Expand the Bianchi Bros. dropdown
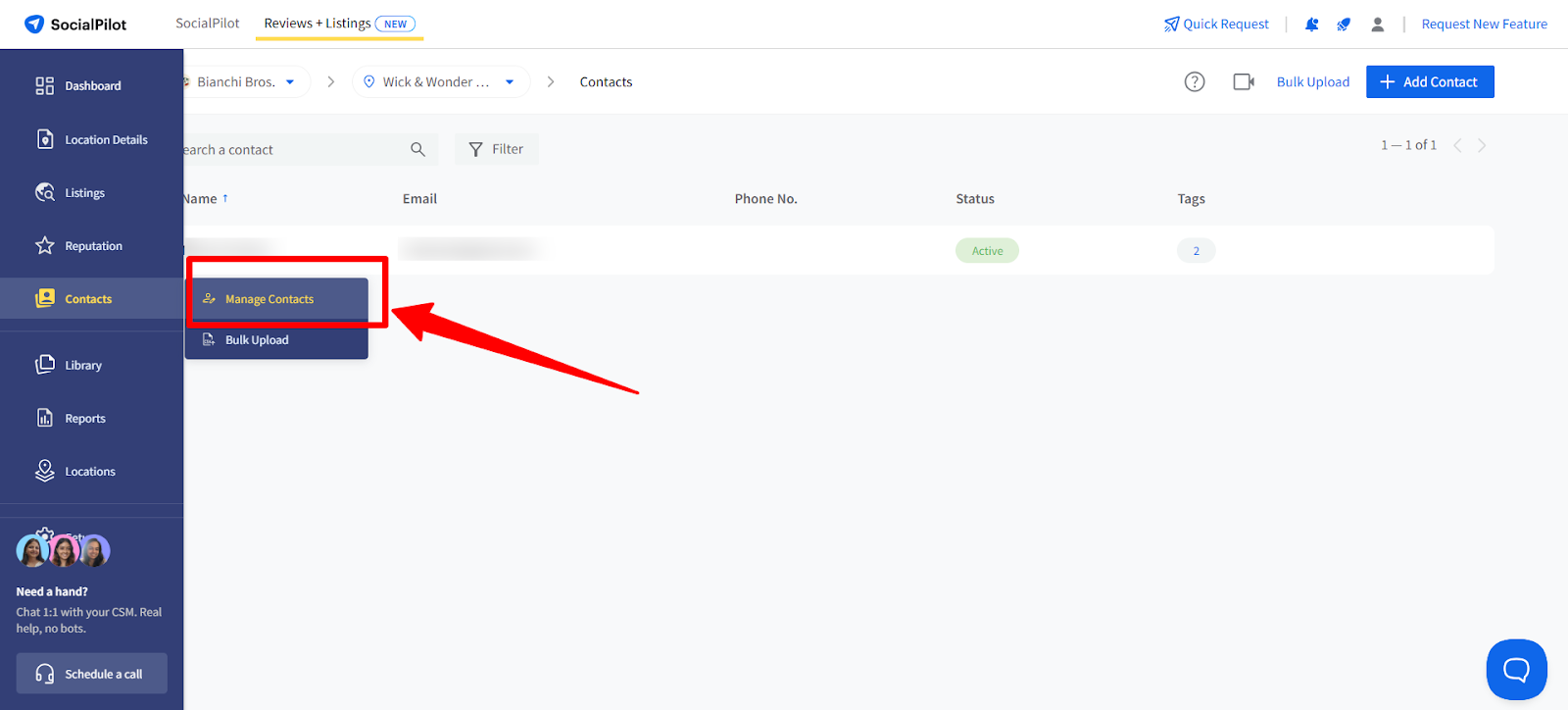 [x=247, y=82]
